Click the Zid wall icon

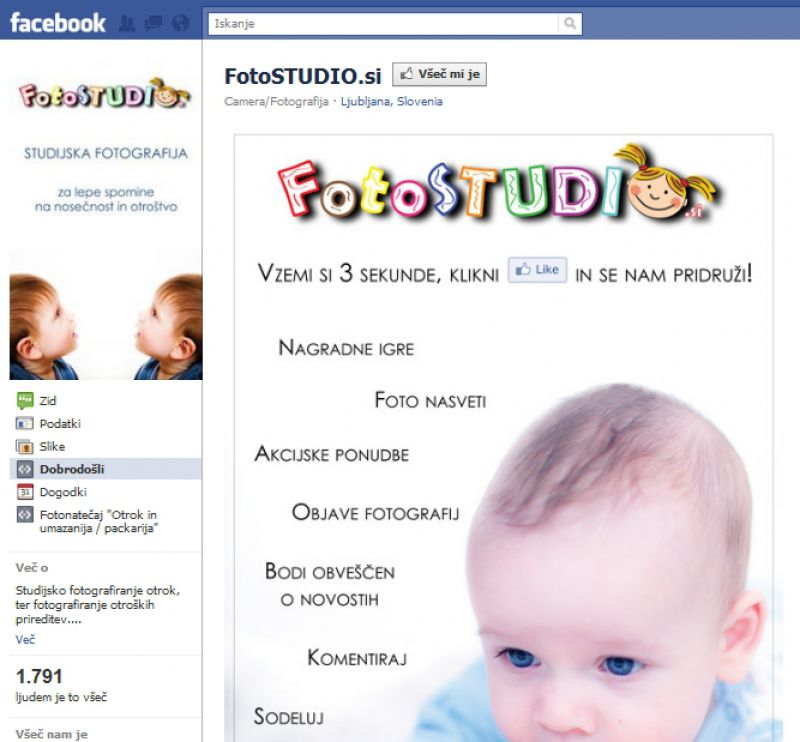coord(25,401)
